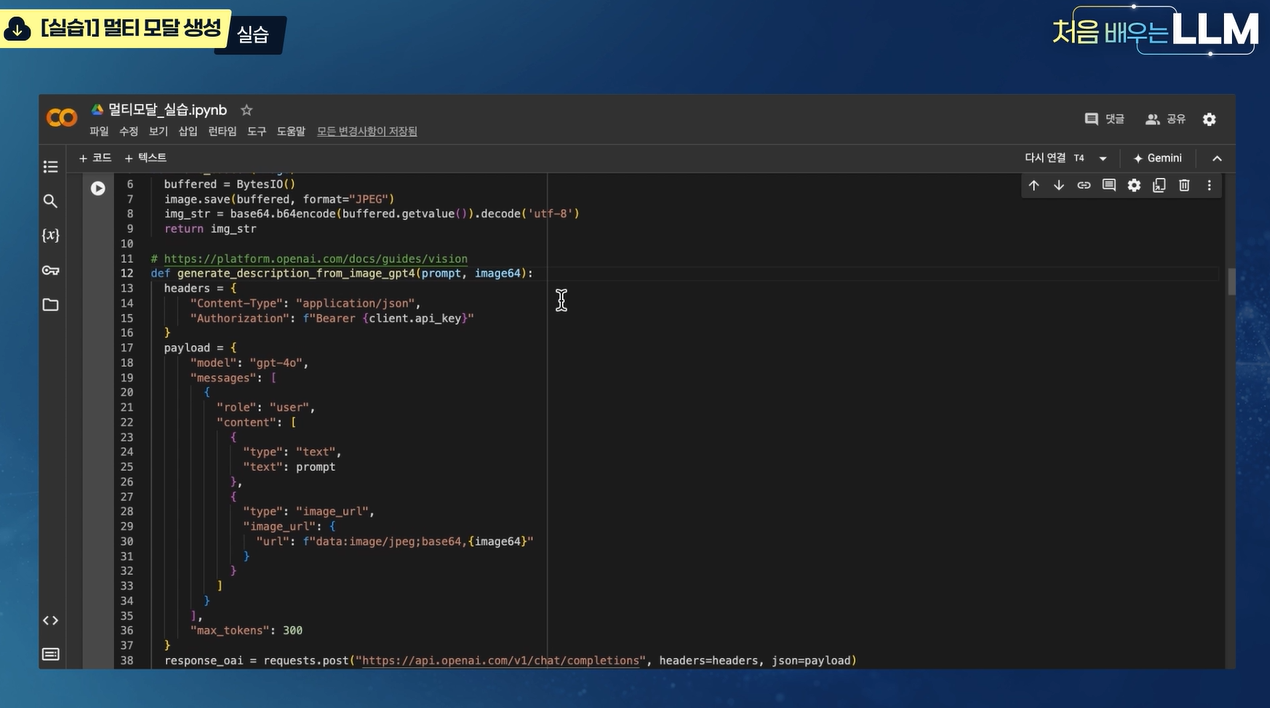Open the 런타임 menu
The height and width of the screenshot is (708, 1270).
point(222,131)
